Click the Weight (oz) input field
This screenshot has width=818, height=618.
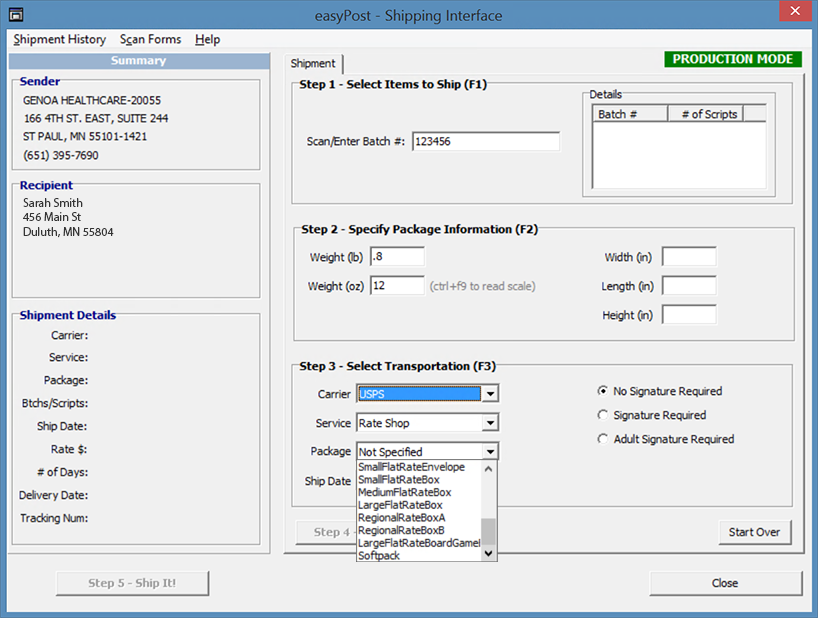[397, 286]
